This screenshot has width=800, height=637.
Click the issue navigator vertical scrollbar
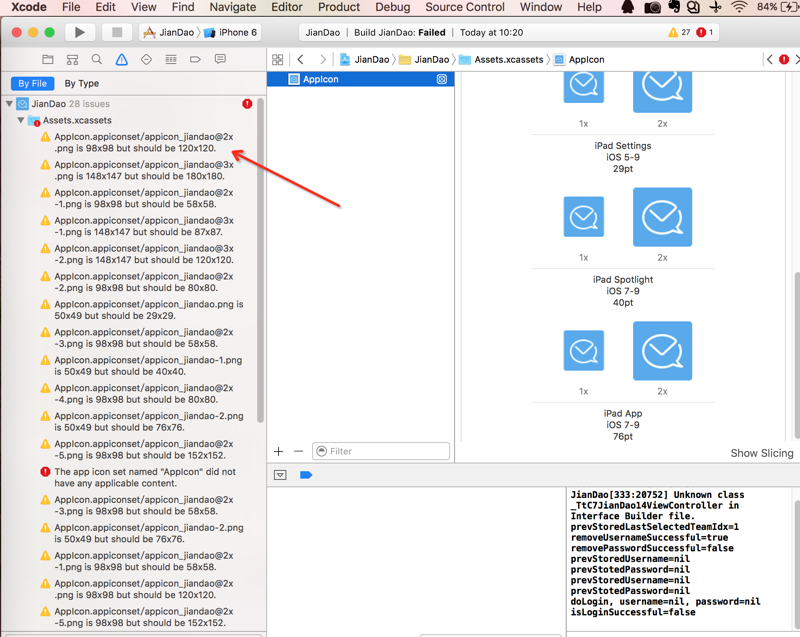point(260,260)
